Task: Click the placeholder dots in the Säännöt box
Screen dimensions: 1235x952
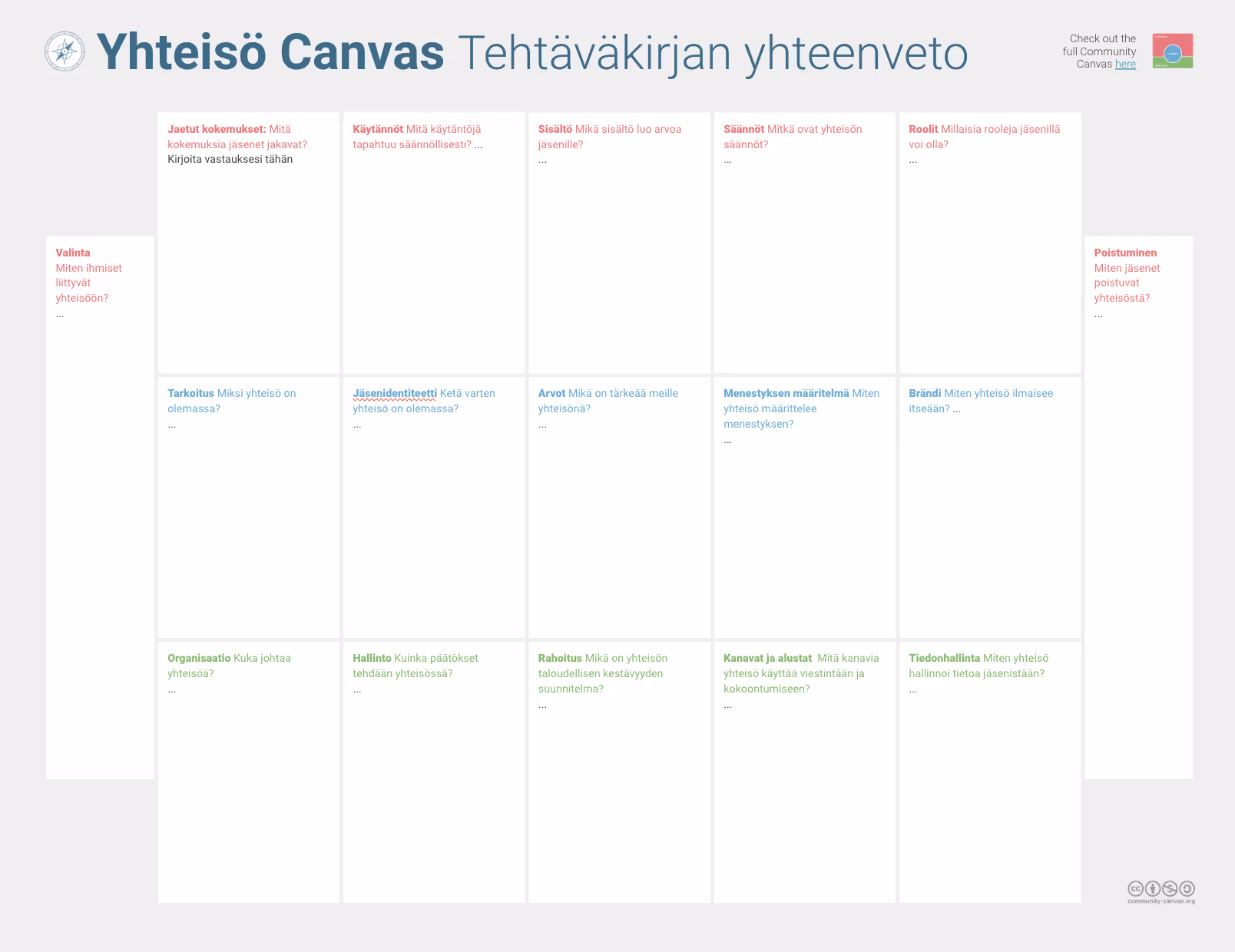Action: (727, 161)
